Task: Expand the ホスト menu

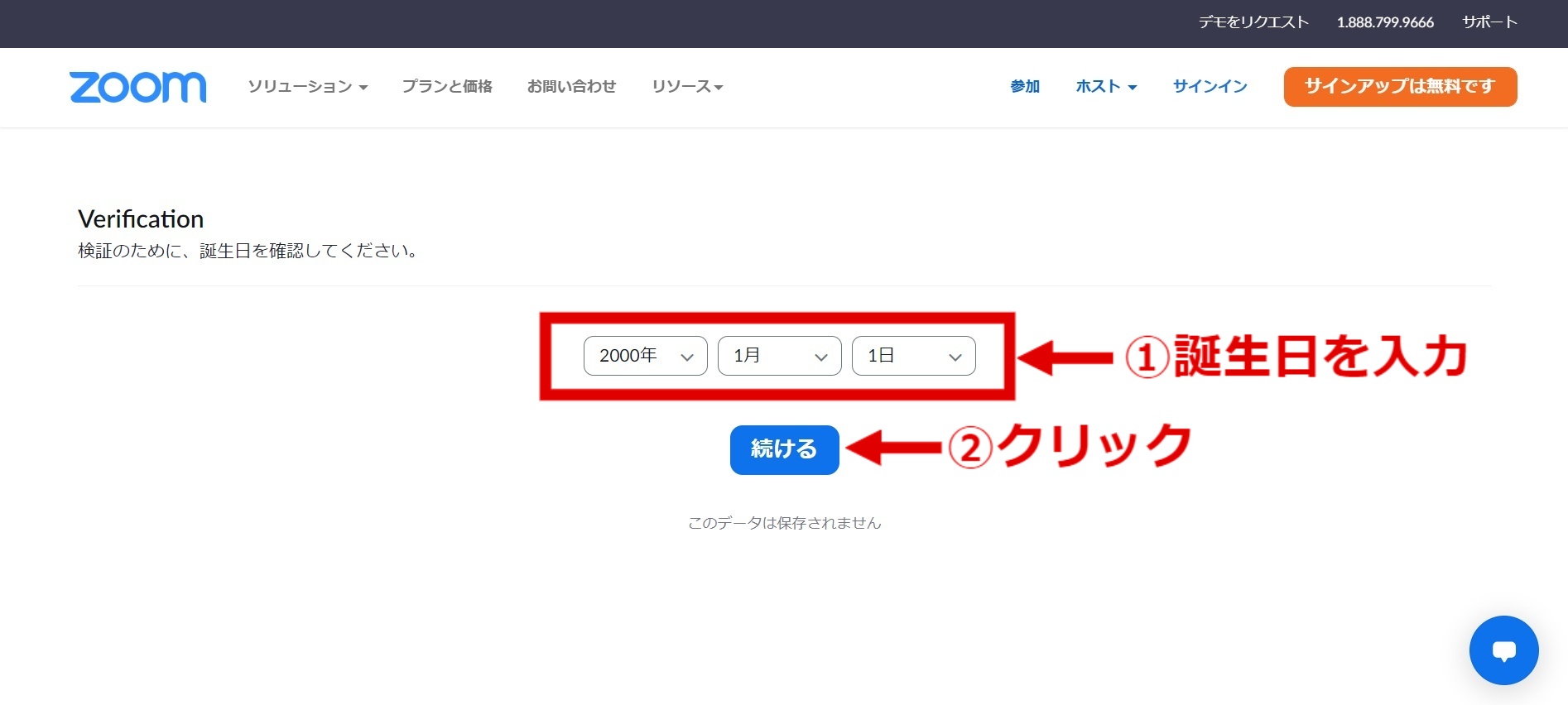Action: pyautogui.click(x=1106, y=87)
